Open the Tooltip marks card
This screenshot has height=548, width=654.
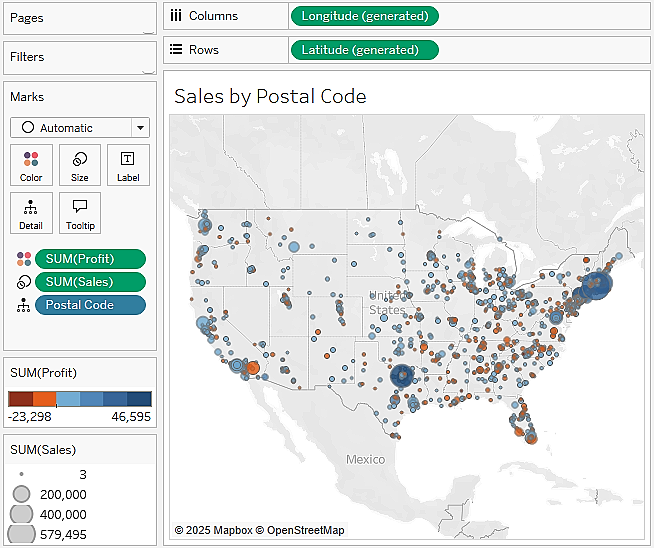point(80,213)
